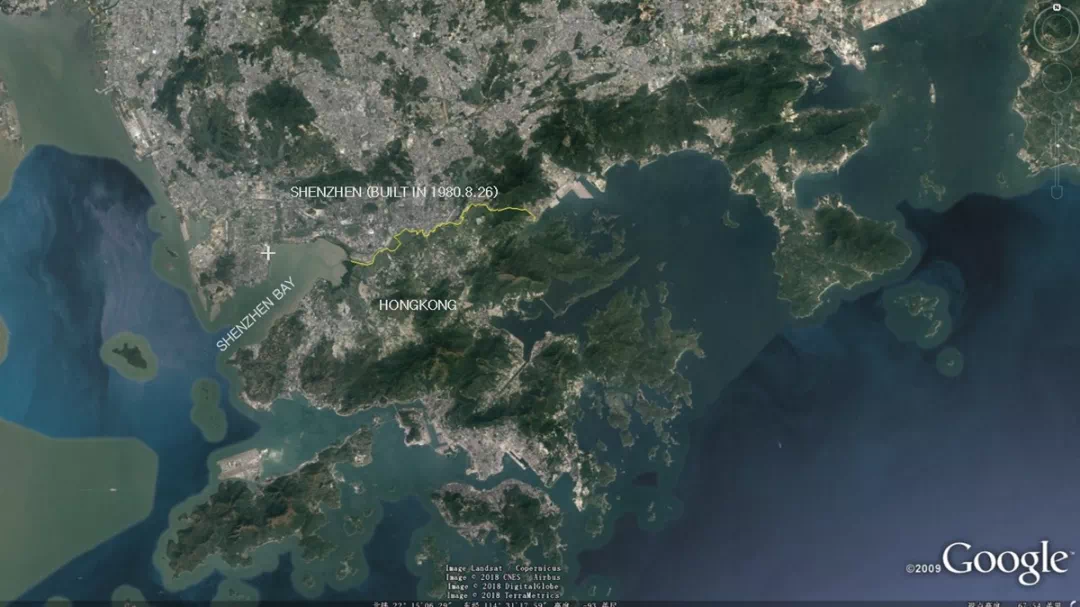Select the 'HONGKONG' map label
The height and width of the screenshot is (607, 1080).
click(x=417, y=305)
